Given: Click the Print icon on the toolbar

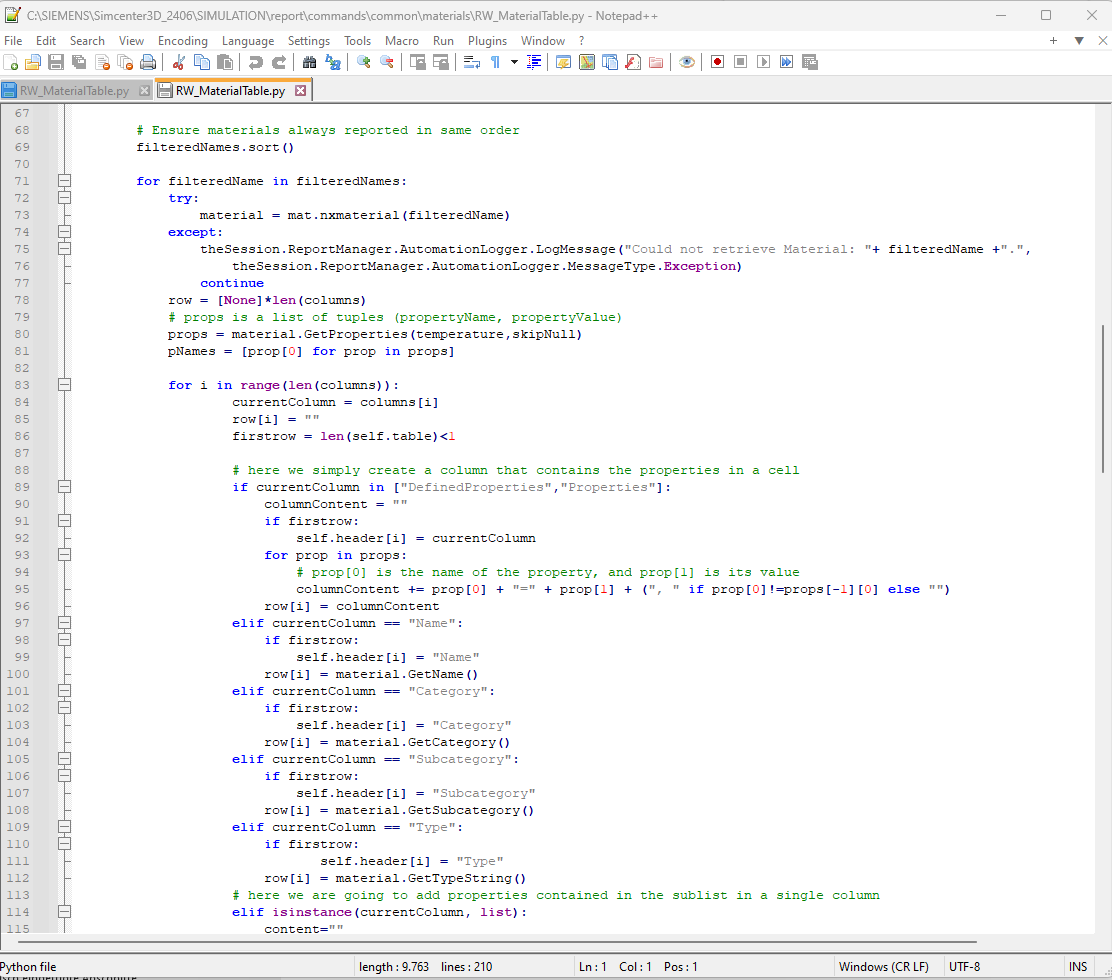Looking at the screenshot, I should click(146, 62).
